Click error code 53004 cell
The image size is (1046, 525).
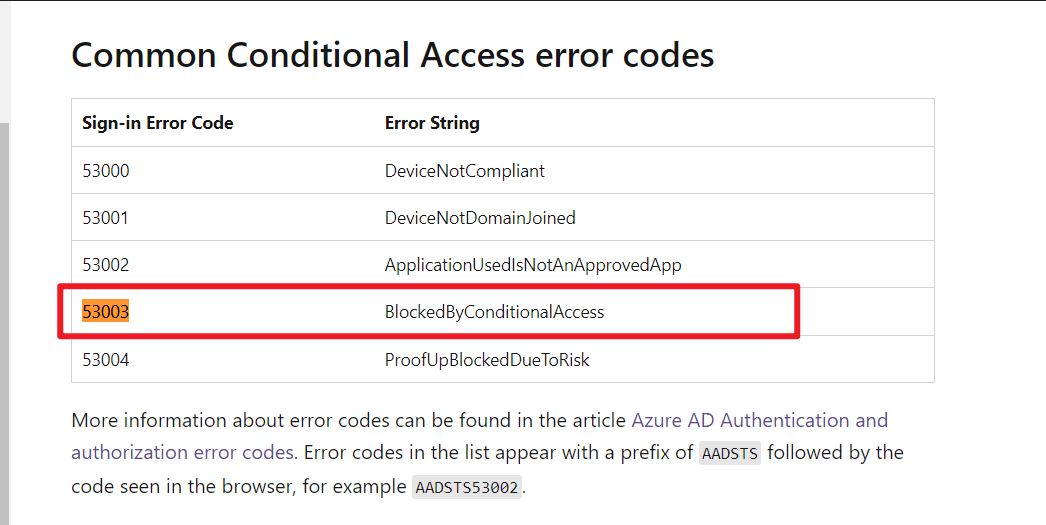[x=105, y=360]
